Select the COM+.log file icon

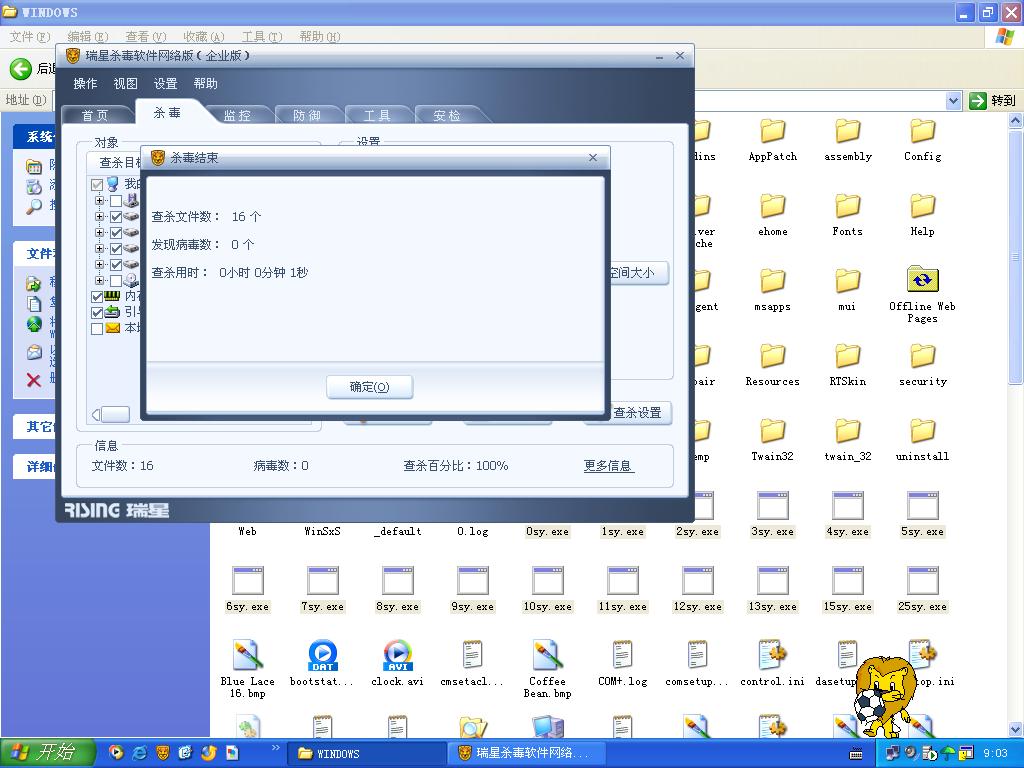622,655
